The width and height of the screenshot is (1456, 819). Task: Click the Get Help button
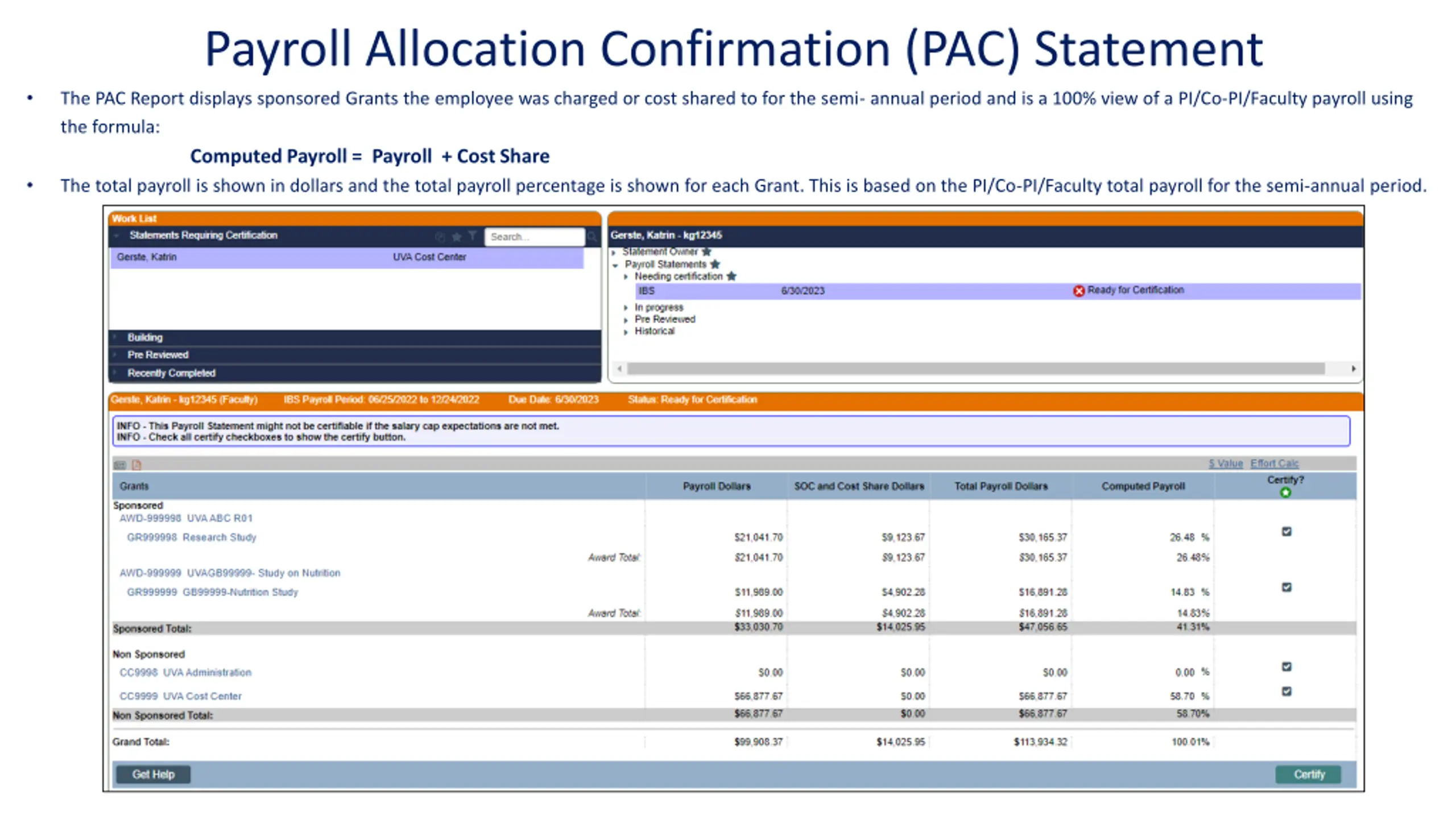coord(153,773)
